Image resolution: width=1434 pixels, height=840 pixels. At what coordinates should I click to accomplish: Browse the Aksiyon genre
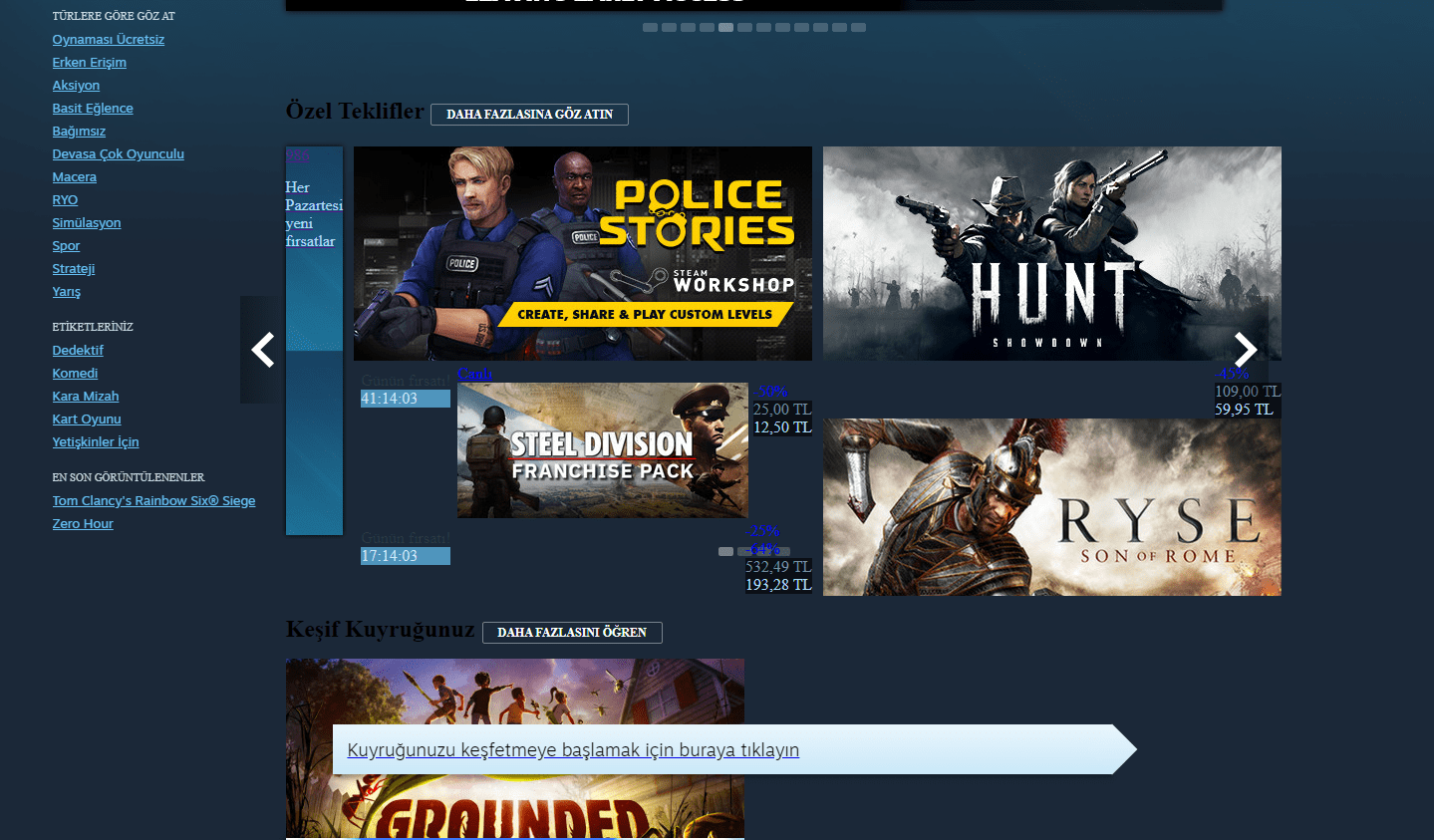[76, 86]
